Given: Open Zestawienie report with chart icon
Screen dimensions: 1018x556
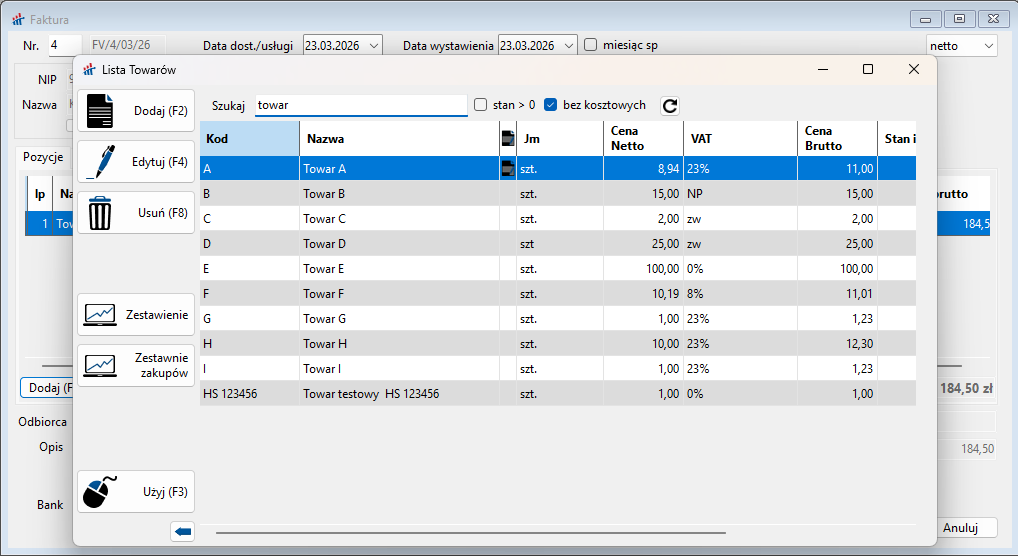Looking at the screenshot, I should pos(135,314).
